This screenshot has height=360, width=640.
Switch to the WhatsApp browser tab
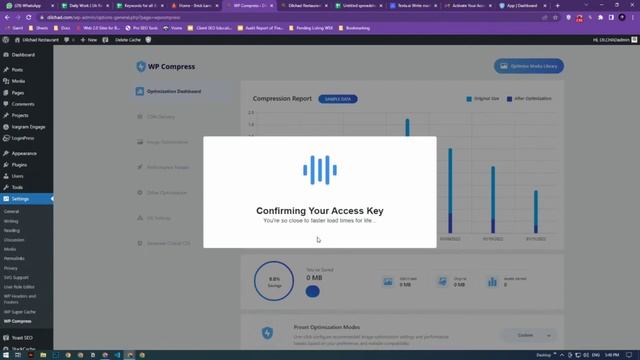[x=30, y=6]
